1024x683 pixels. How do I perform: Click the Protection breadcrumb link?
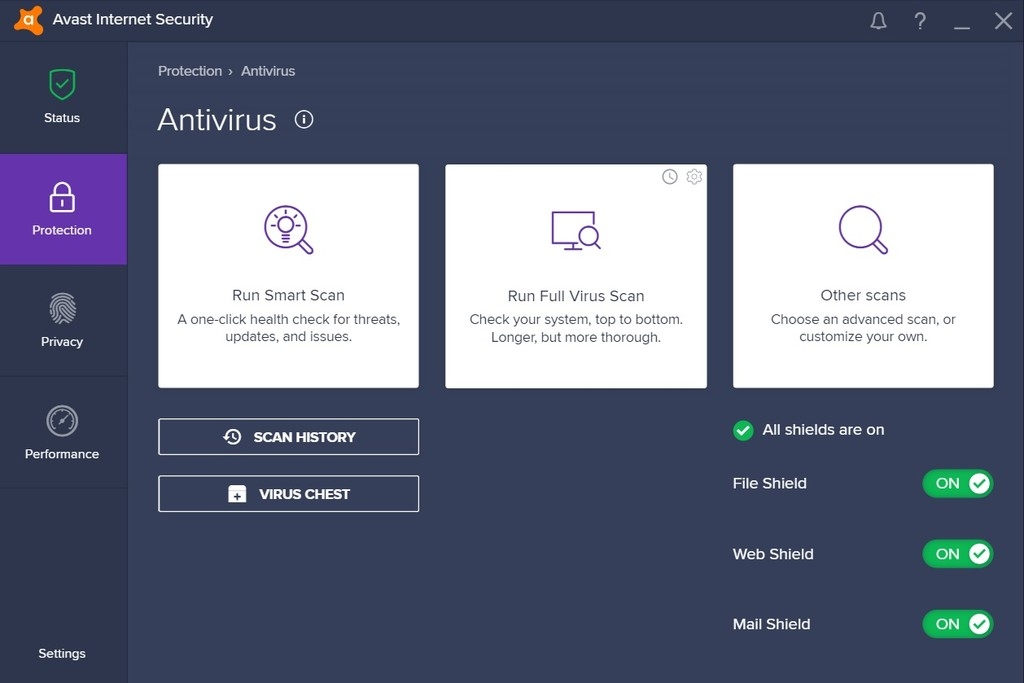(x=190, y=70)
